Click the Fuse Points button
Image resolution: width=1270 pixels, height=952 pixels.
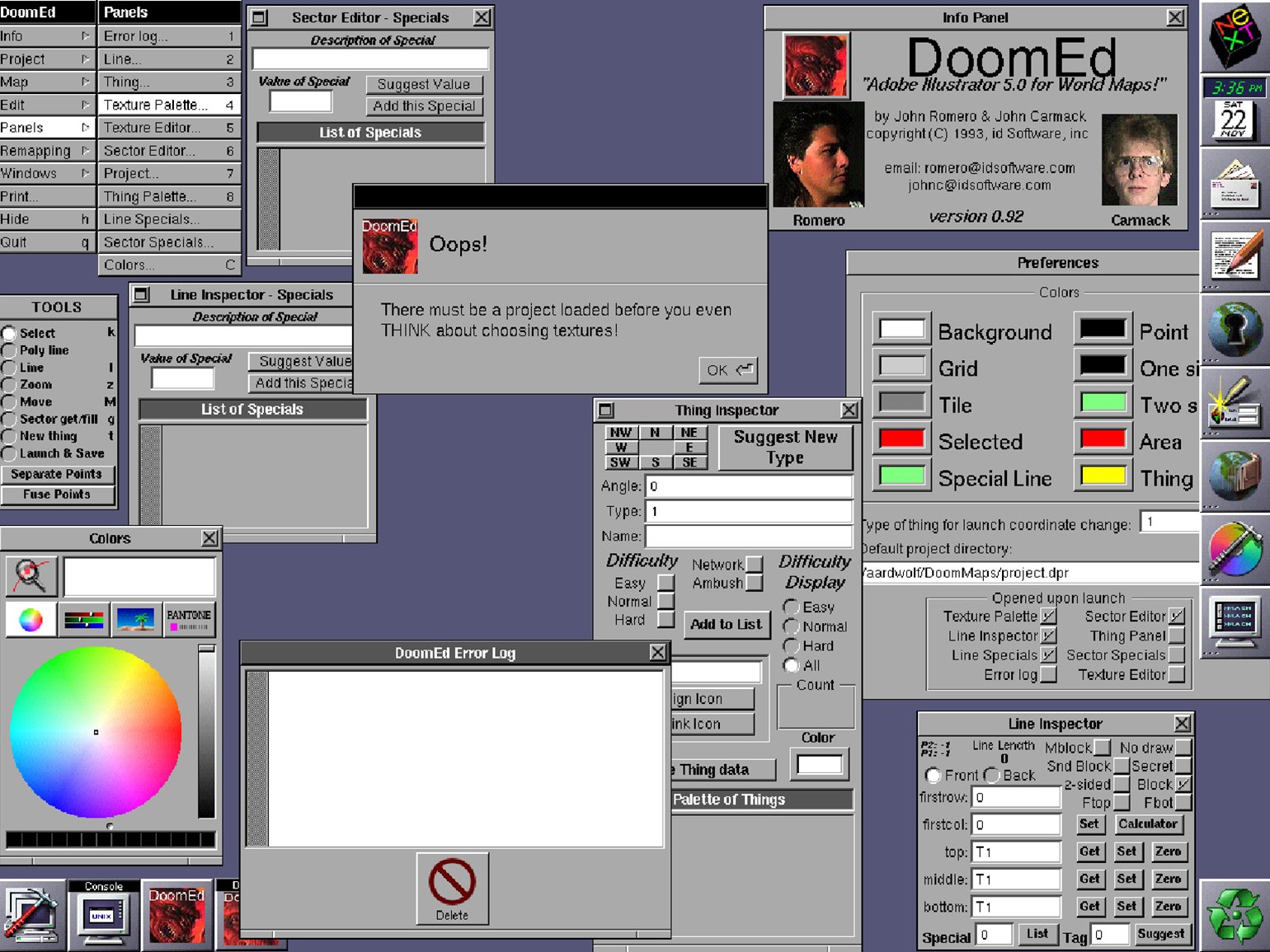coord(57,495)
